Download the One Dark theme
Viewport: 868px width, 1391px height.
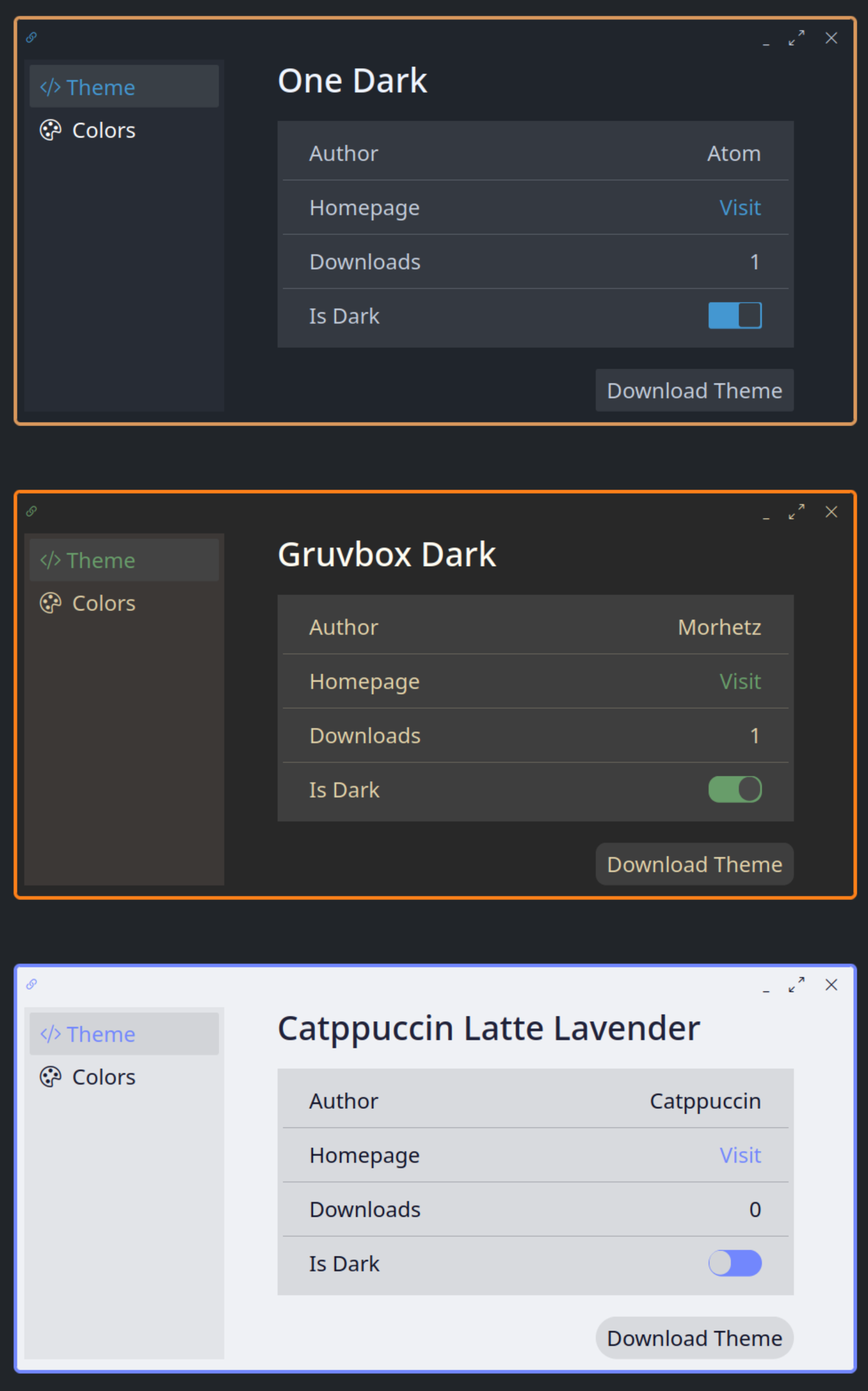pyautogui.click(x=694, y=391)
